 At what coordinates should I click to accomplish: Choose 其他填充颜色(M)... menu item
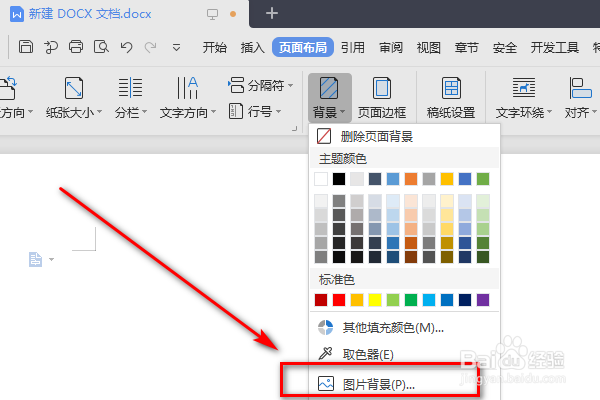point(404,328)
